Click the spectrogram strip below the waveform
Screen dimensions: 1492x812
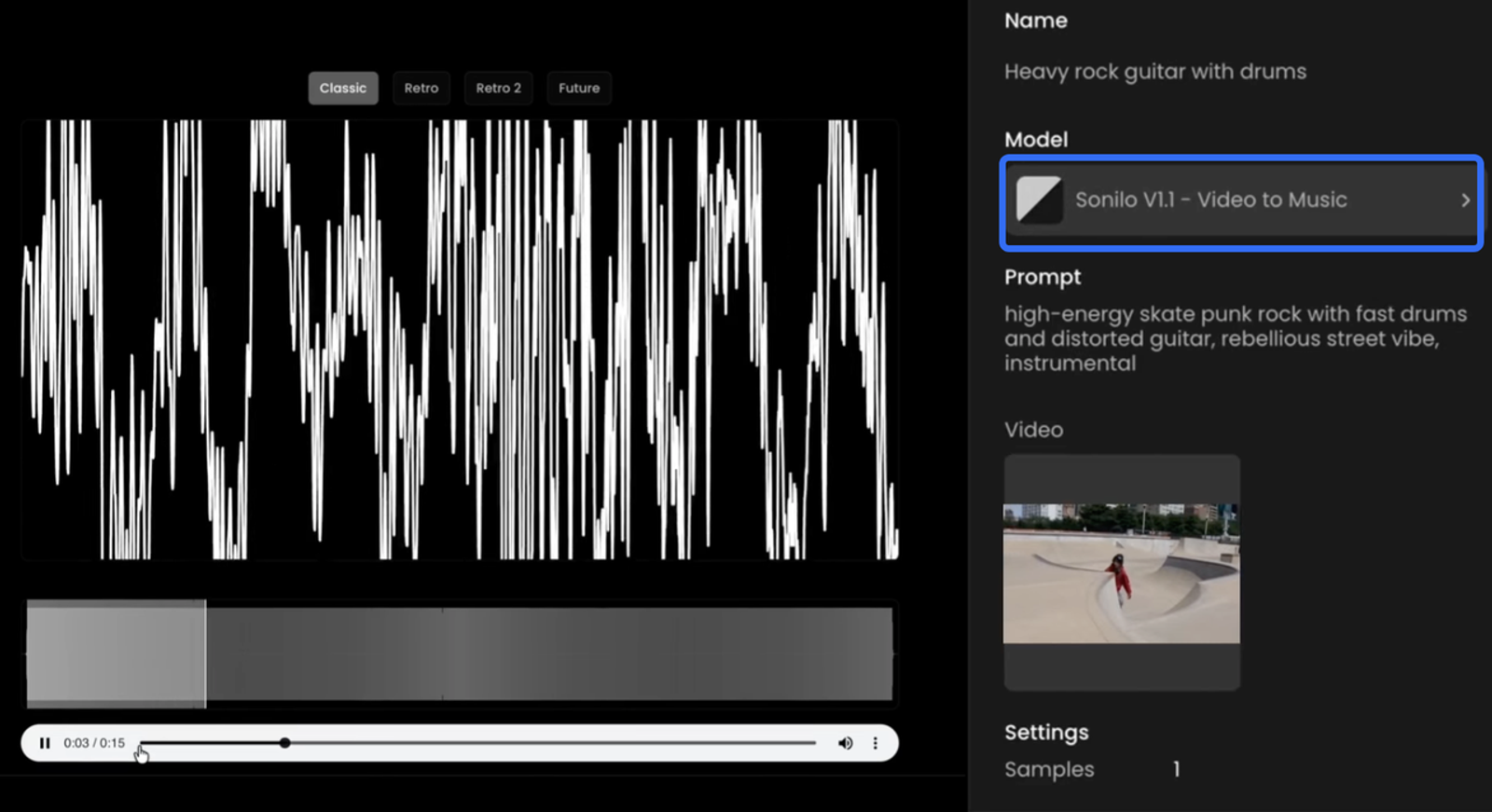pos(459,654)
